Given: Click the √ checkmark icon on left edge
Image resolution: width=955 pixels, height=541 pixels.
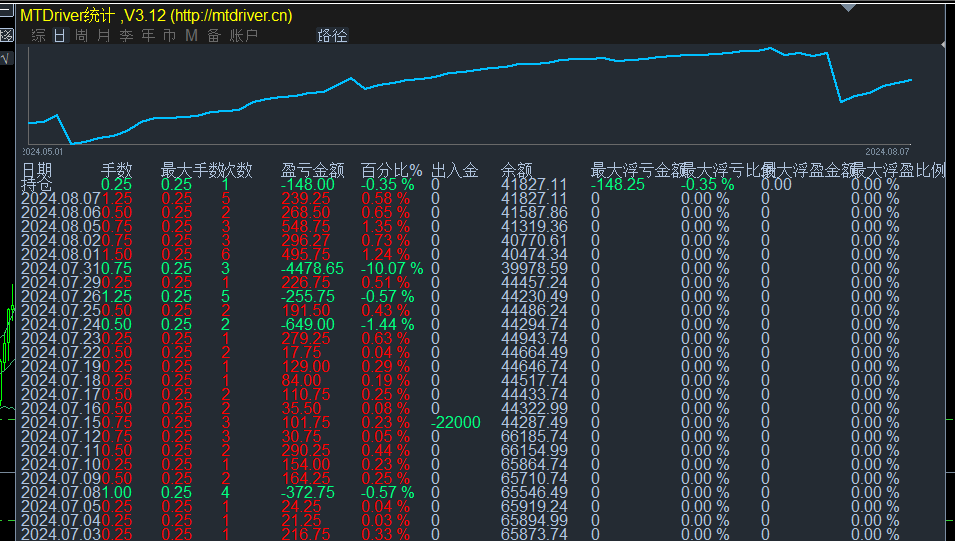Looking at the screenshot, I should [x=6, y=58].
